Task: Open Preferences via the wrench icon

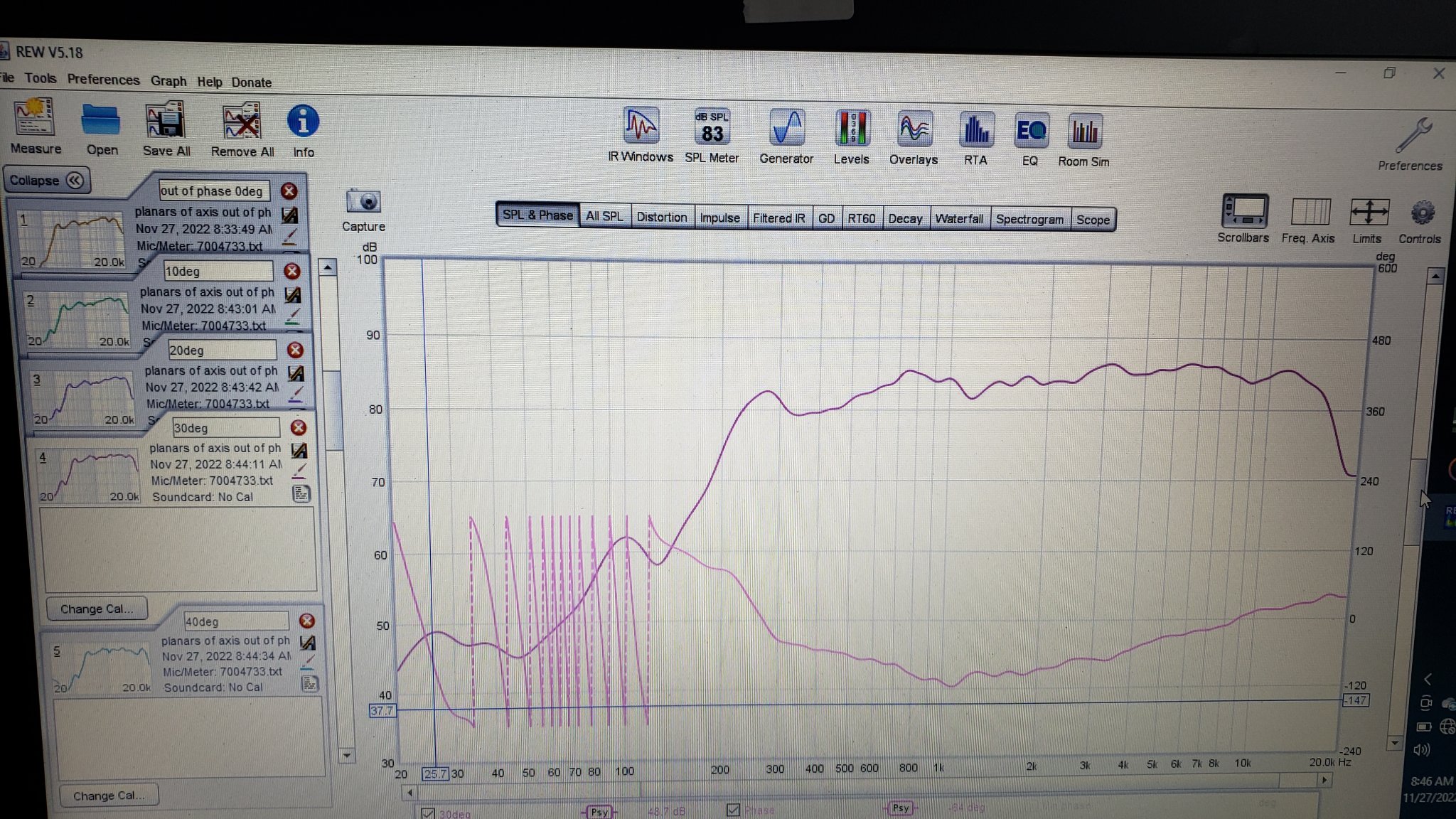Action: [x=1413, y=135]
